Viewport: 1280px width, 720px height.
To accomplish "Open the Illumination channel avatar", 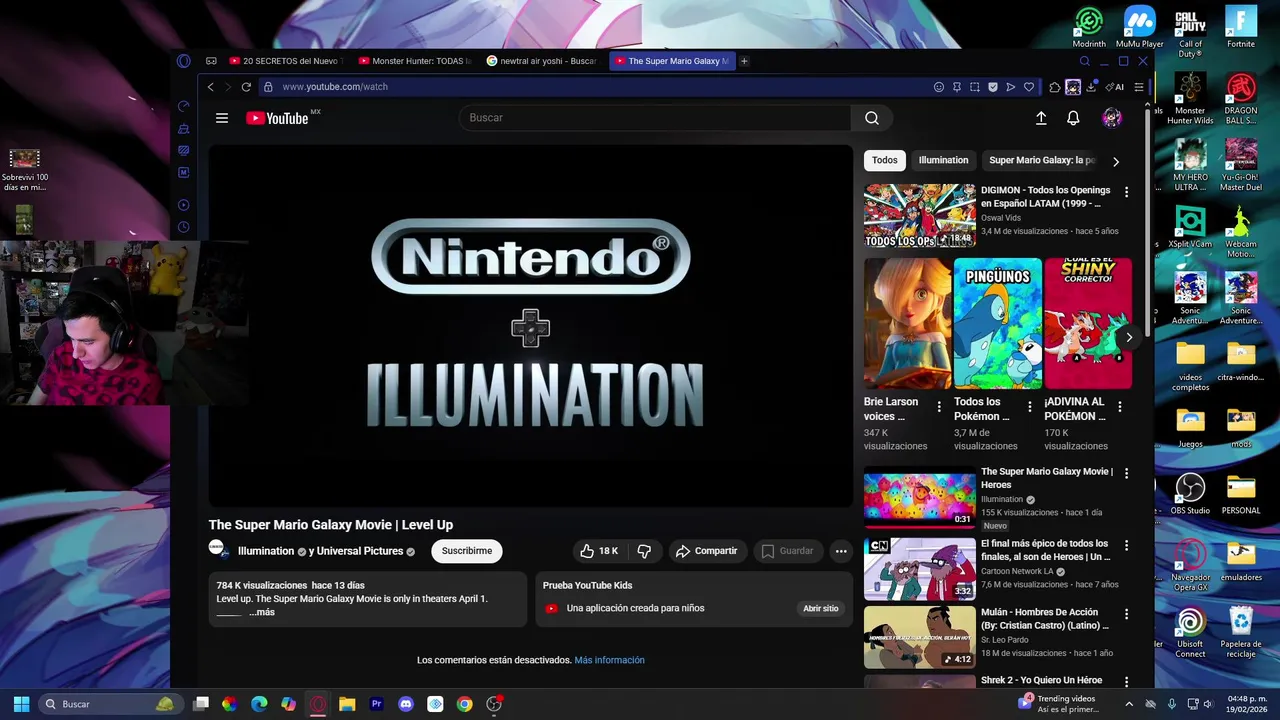I will pyautogui.click(x=219, y=550).
